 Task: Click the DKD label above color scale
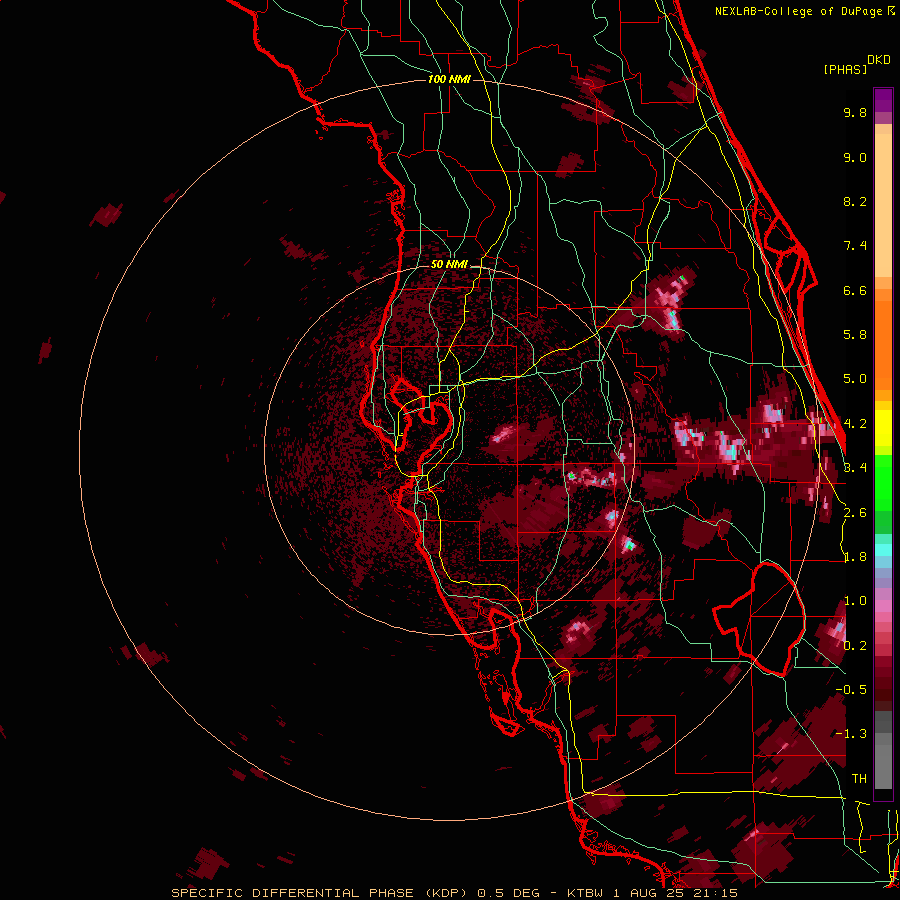879,60
